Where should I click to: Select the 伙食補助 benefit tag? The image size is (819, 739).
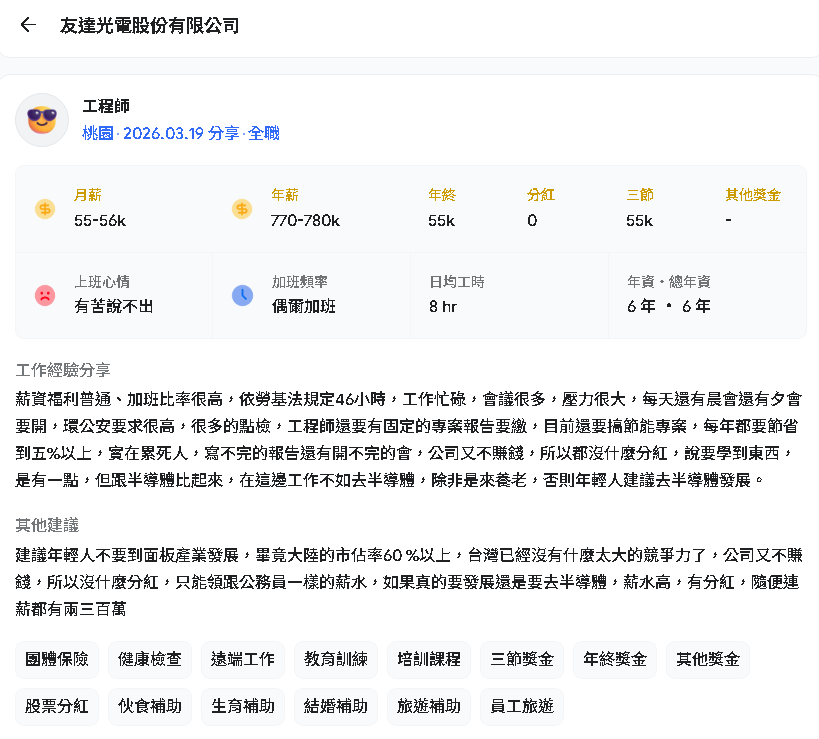tap(150, 707)
